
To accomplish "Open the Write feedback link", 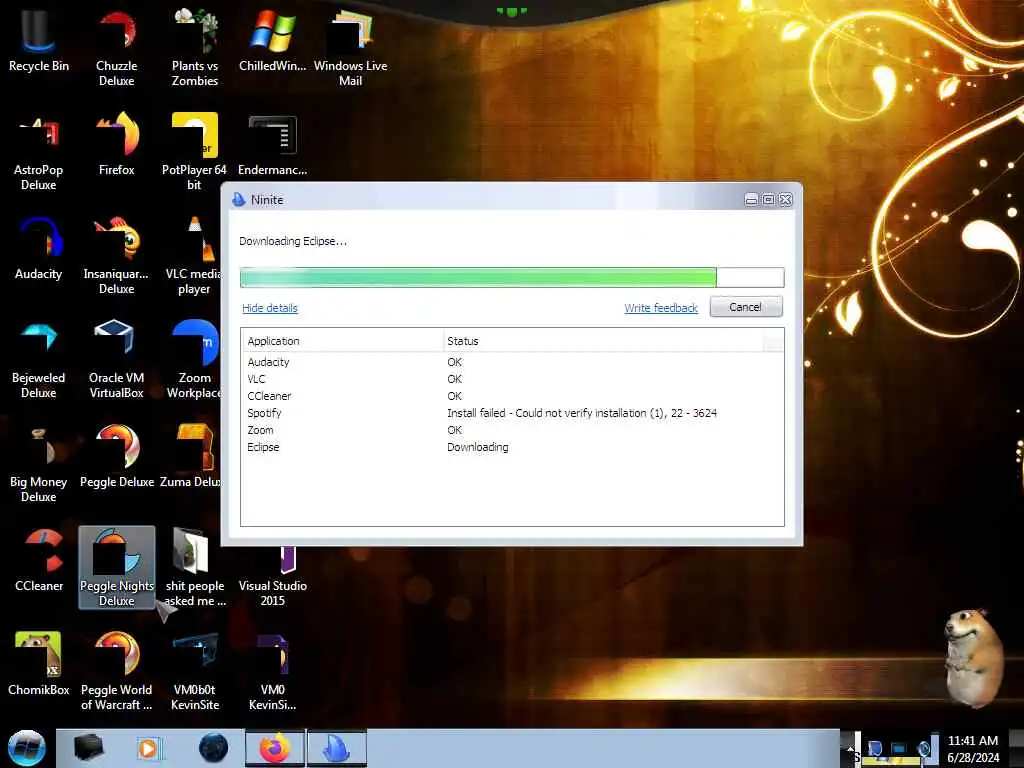I will click(661, 308).
